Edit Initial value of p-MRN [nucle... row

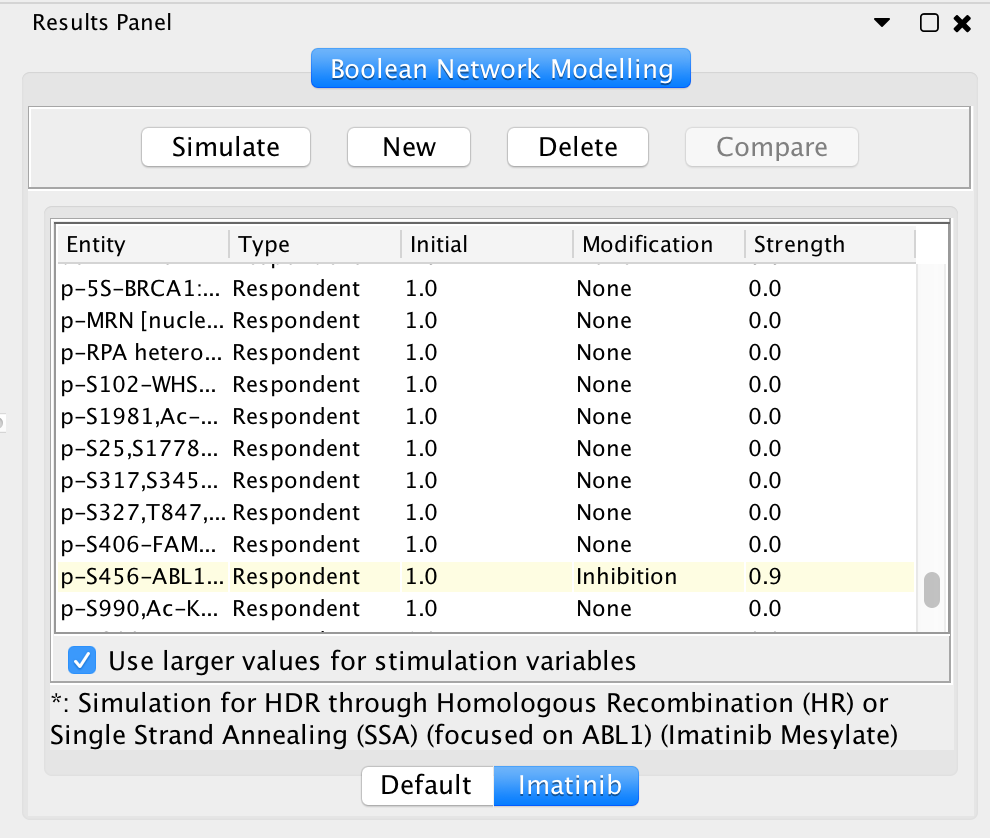click(486, 321)
